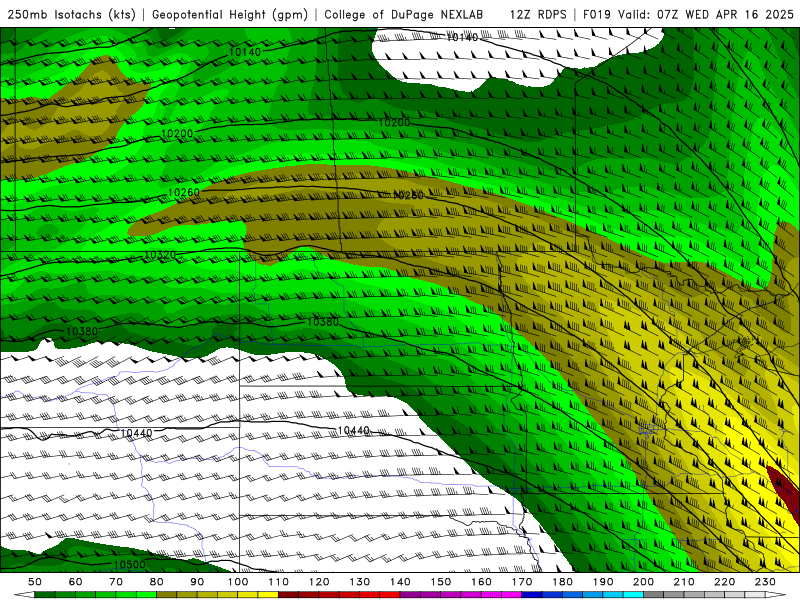Click the magenta swatch left of 170
The image size is (800, 600).
coord(512,595)
